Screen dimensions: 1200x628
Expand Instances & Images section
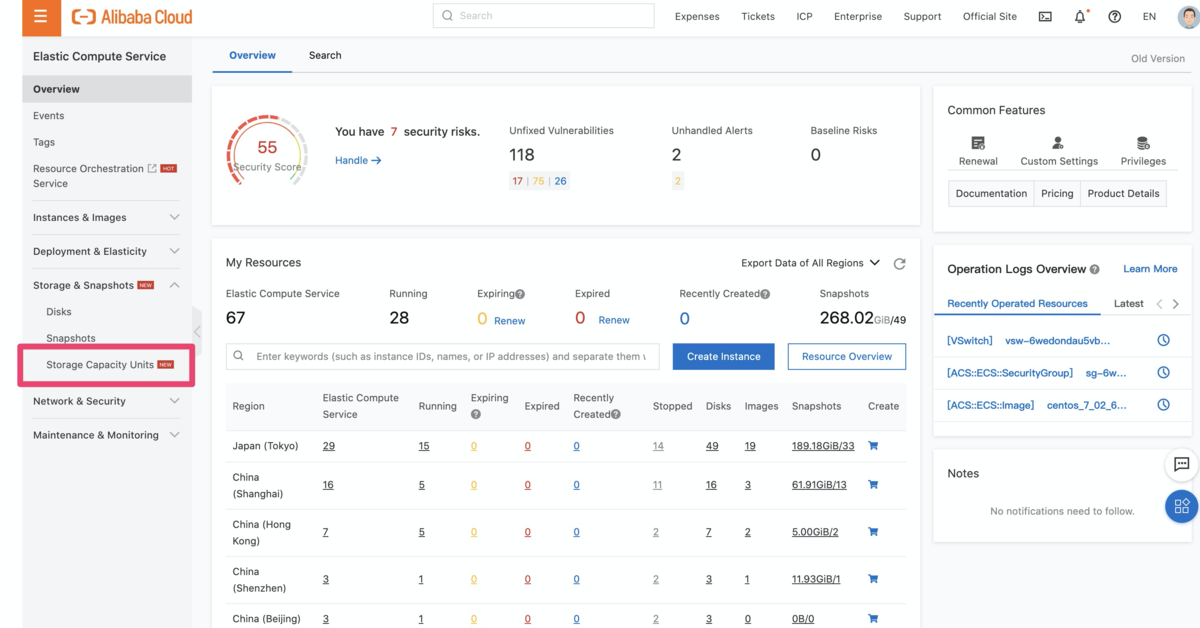pos(174,217)
